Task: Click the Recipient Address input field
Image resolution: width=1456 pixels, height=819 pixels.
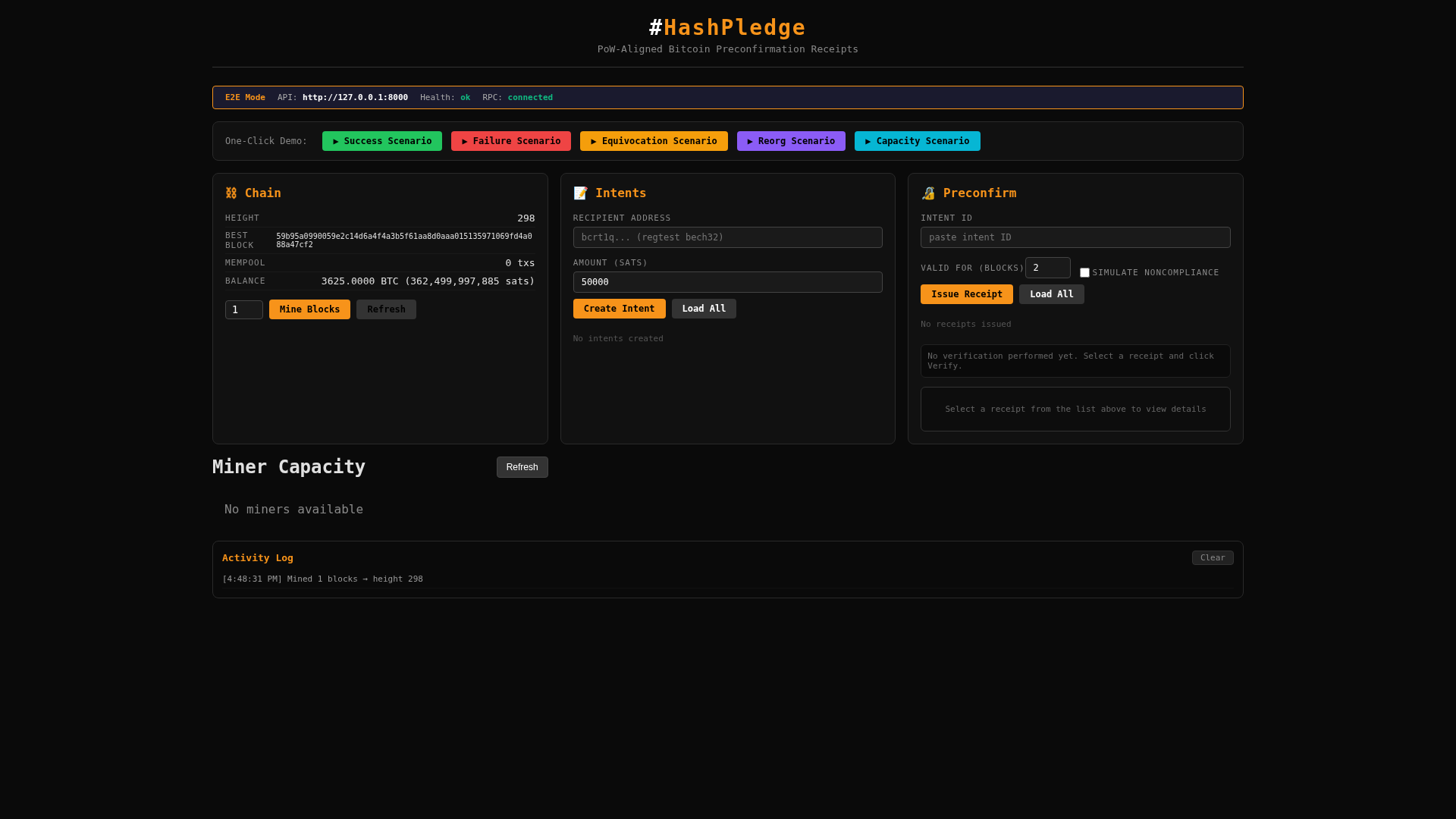Action: 727,237
